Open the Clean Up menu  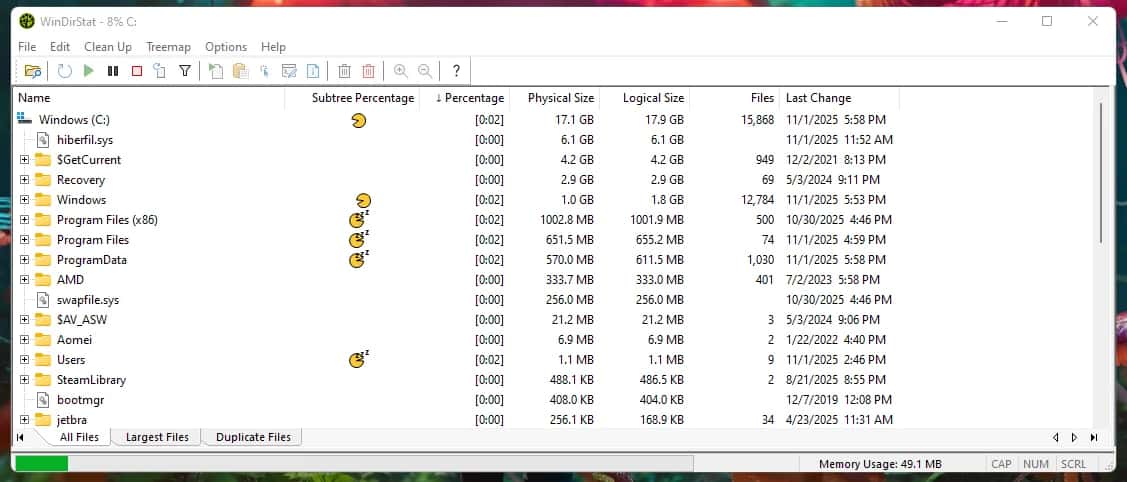coord(107,47)
